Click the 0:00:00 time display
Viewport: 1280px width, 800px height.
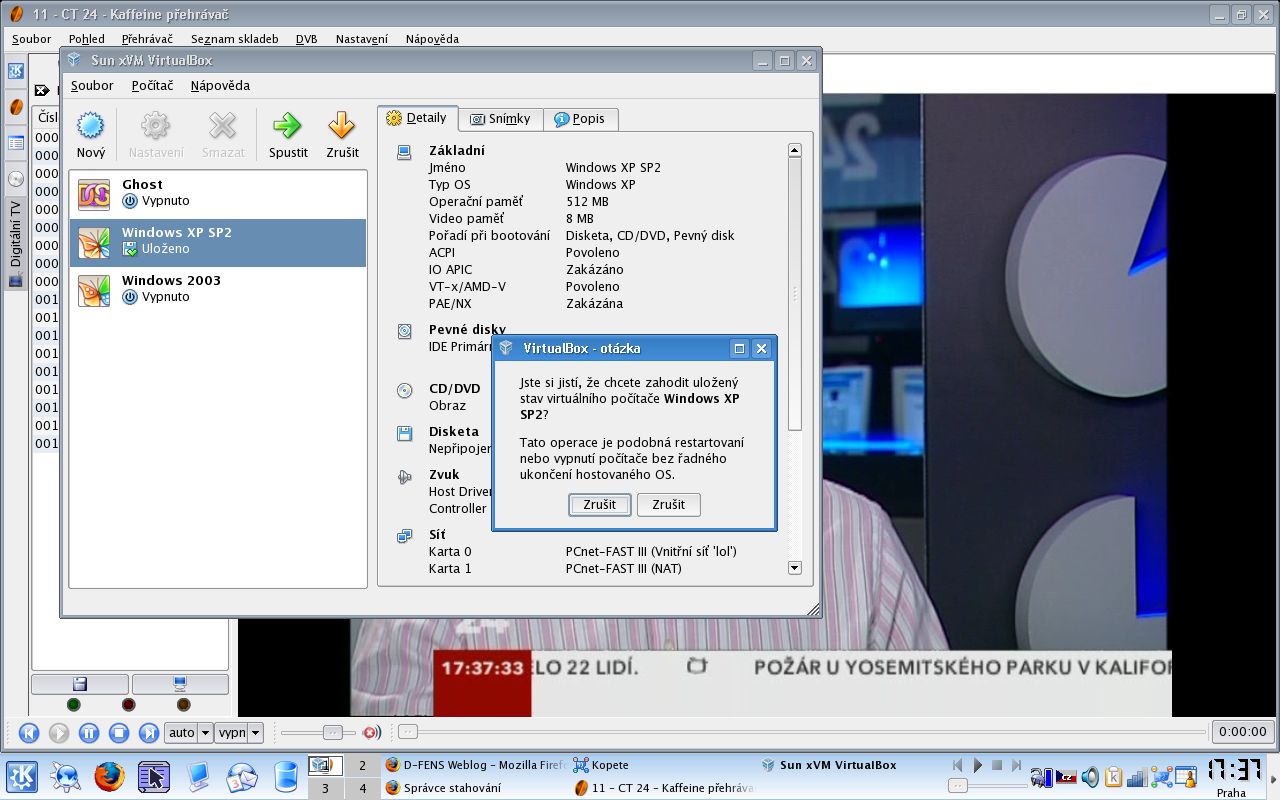[x=1243, y=732]
